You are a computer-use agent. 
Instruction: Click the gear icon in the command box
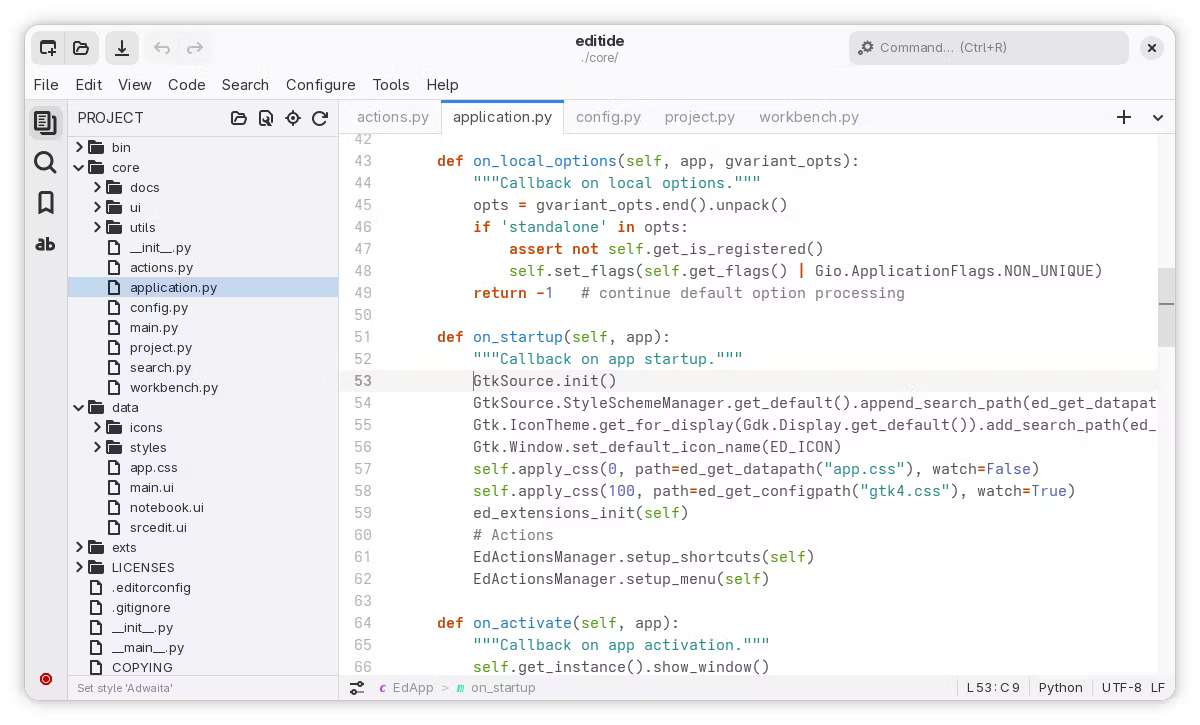tap(866, 47)
